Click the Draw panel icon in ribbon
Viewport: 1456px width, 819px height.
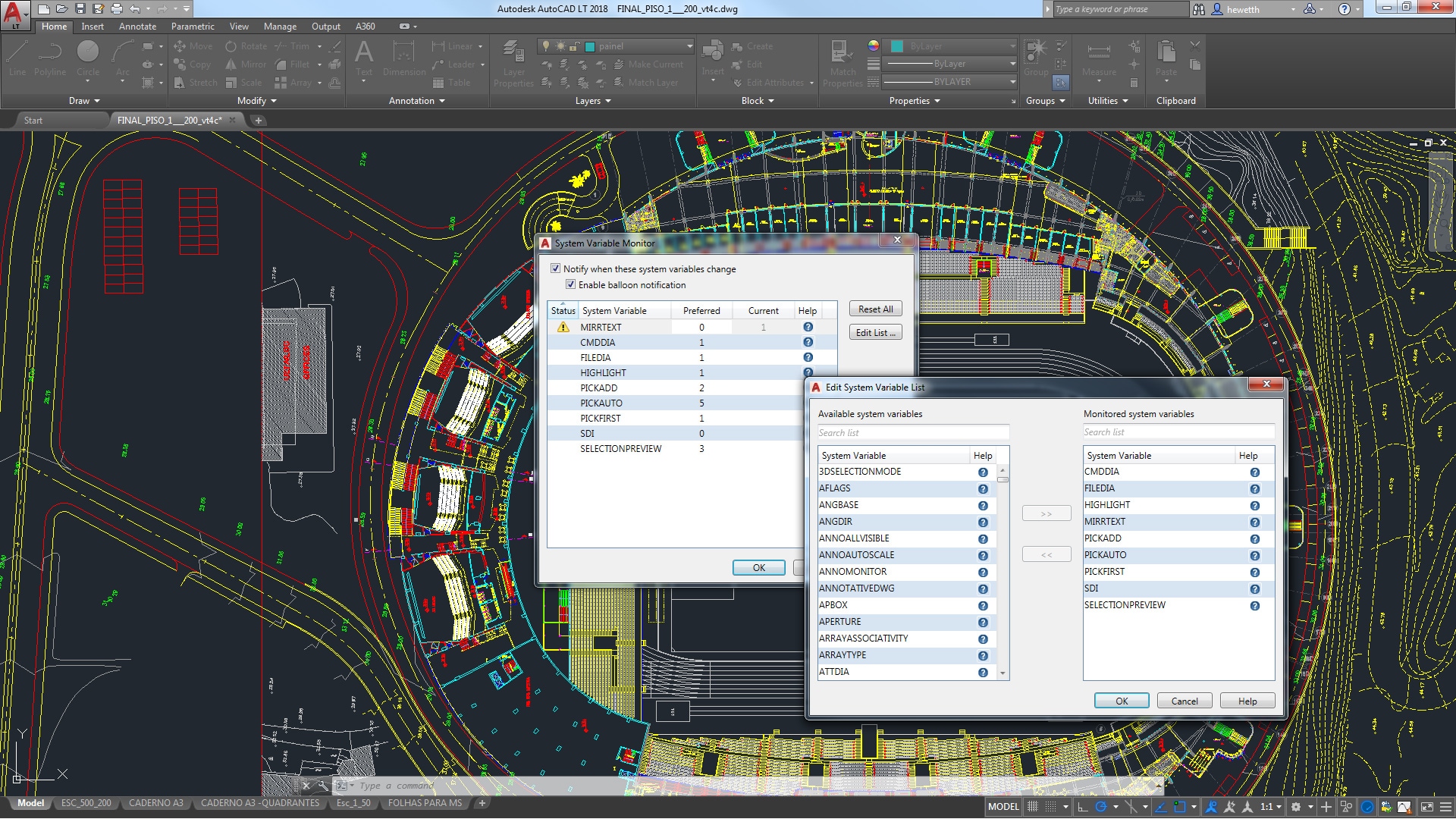tap(83, 100)
